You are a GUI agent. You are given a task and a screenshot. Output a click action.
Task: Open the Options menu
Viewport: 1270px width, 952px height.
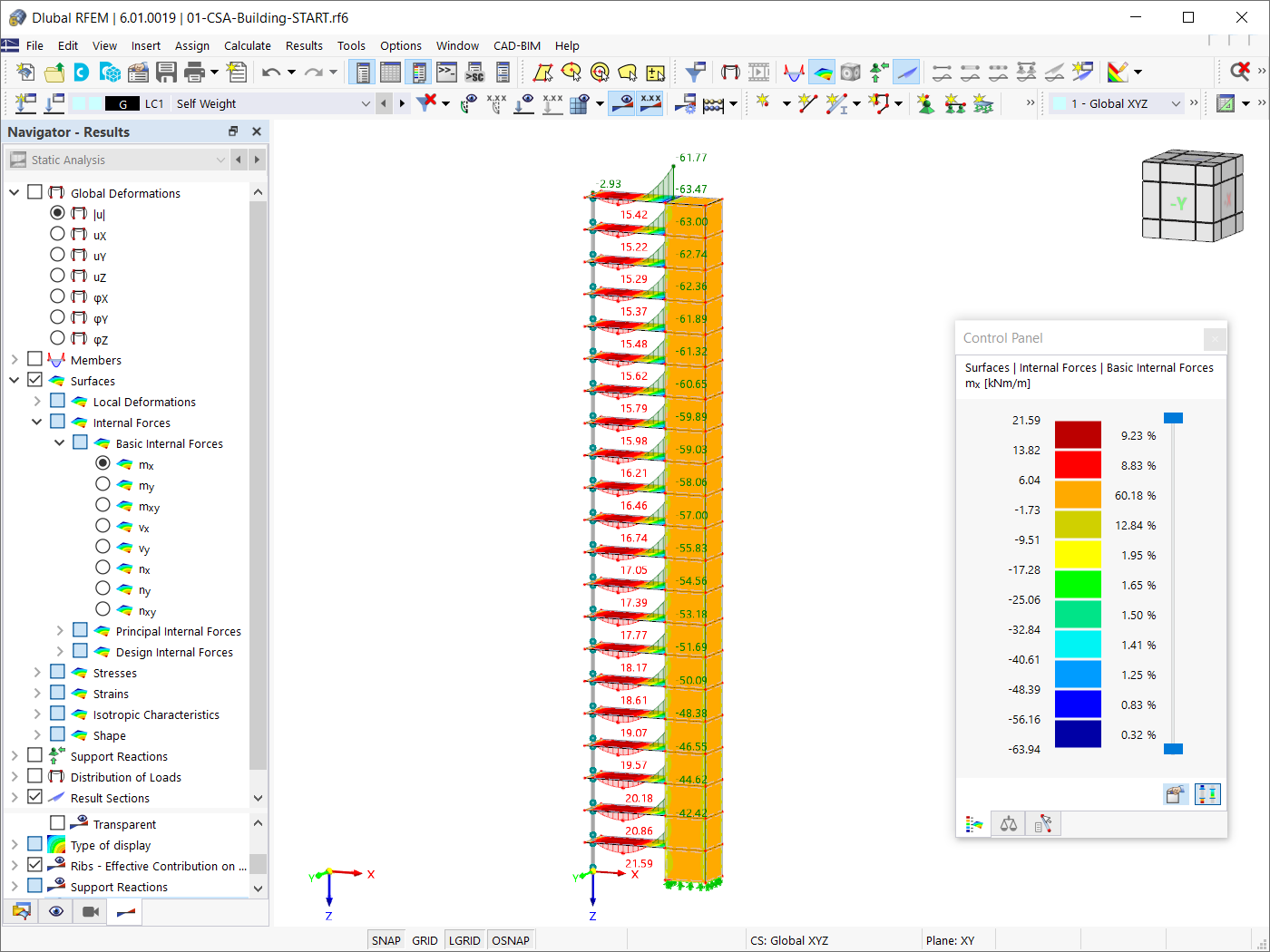401,45
